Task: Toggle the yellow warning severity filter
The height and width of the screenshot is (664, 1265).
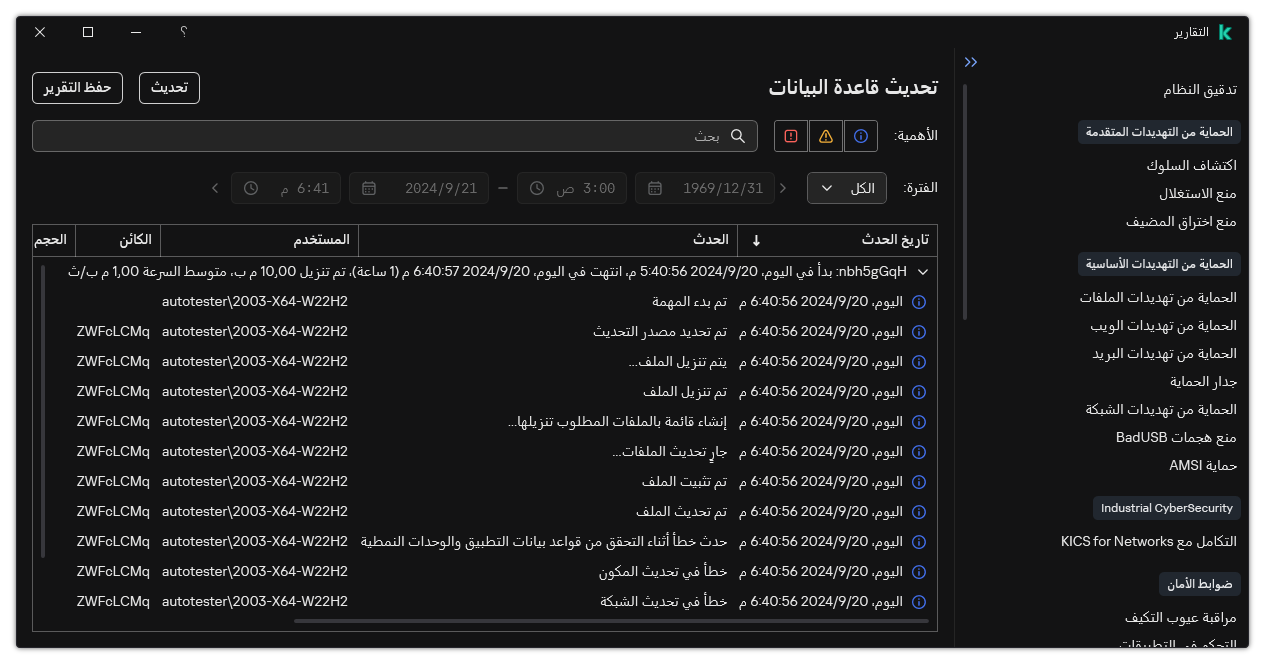Action: coord(825,136)
